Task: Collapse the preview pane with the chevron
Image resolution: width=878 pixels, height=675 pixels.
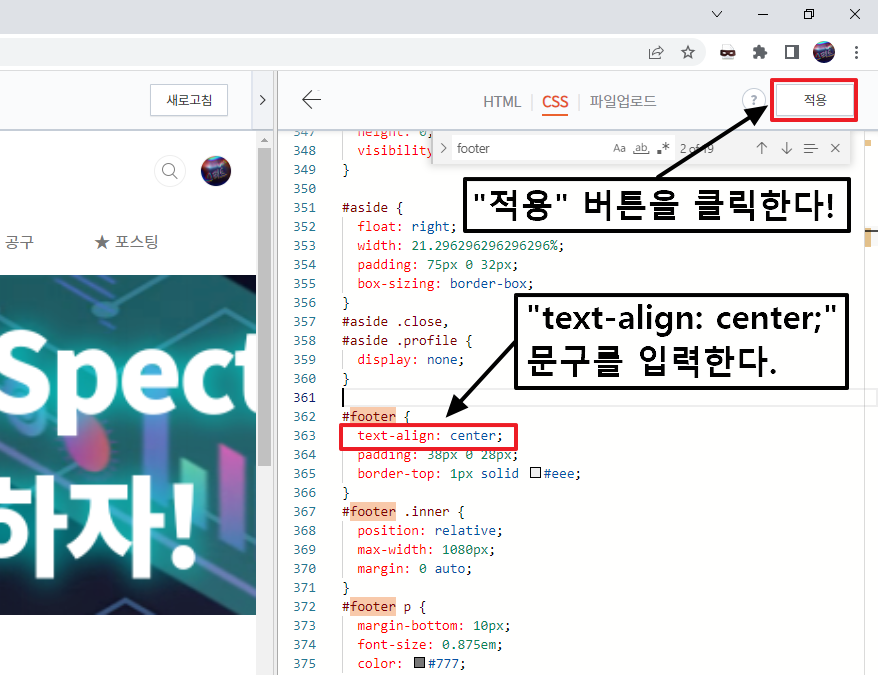Action: 263,100
